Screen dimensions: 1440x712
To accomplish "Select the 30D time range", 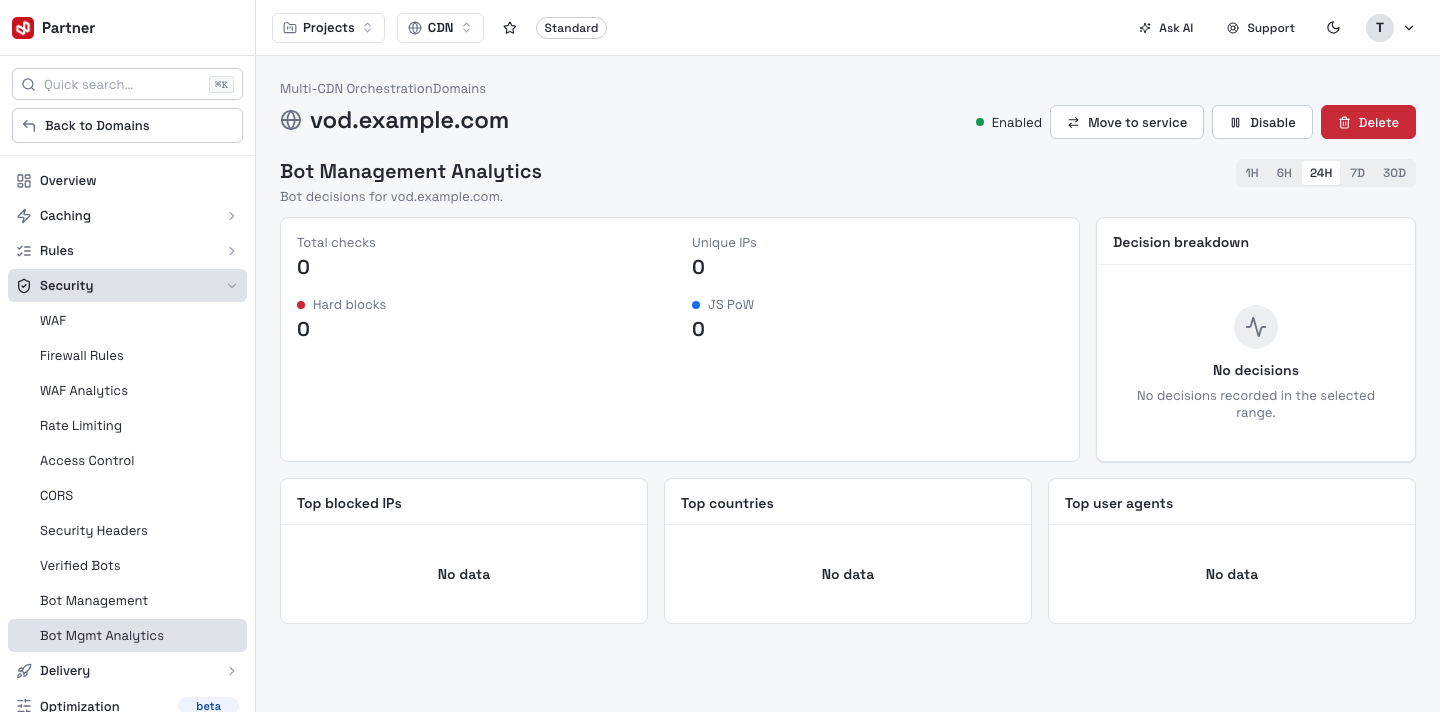I will coord(1394,173).
